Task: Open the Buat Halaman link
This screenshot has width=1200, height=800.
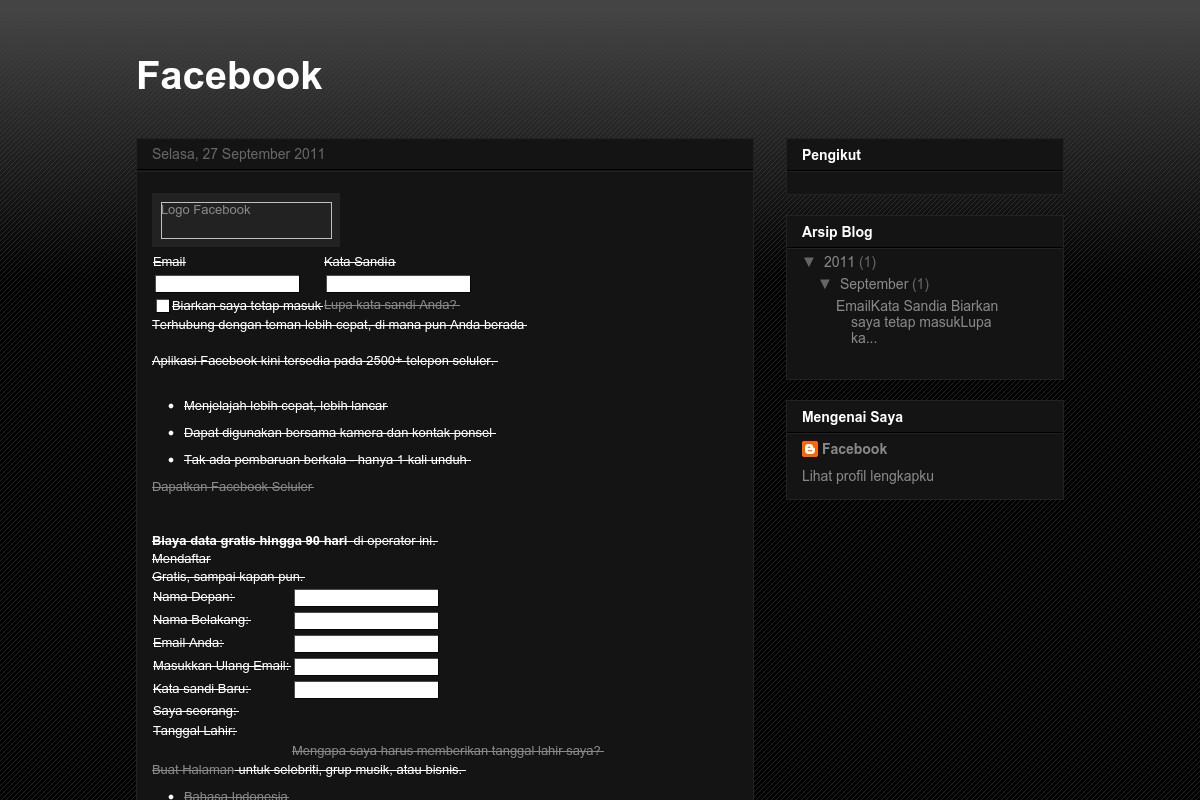Action: coord(193,770)
